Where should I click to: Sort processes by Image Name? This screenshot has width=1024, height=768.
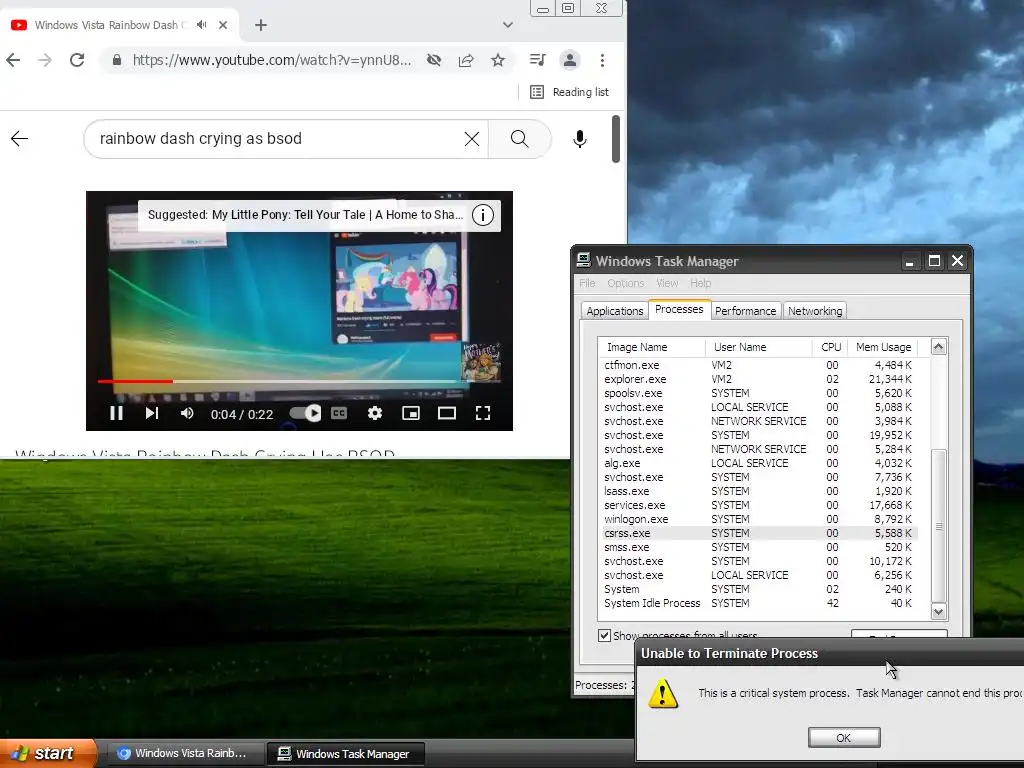[x=651, y=347]
